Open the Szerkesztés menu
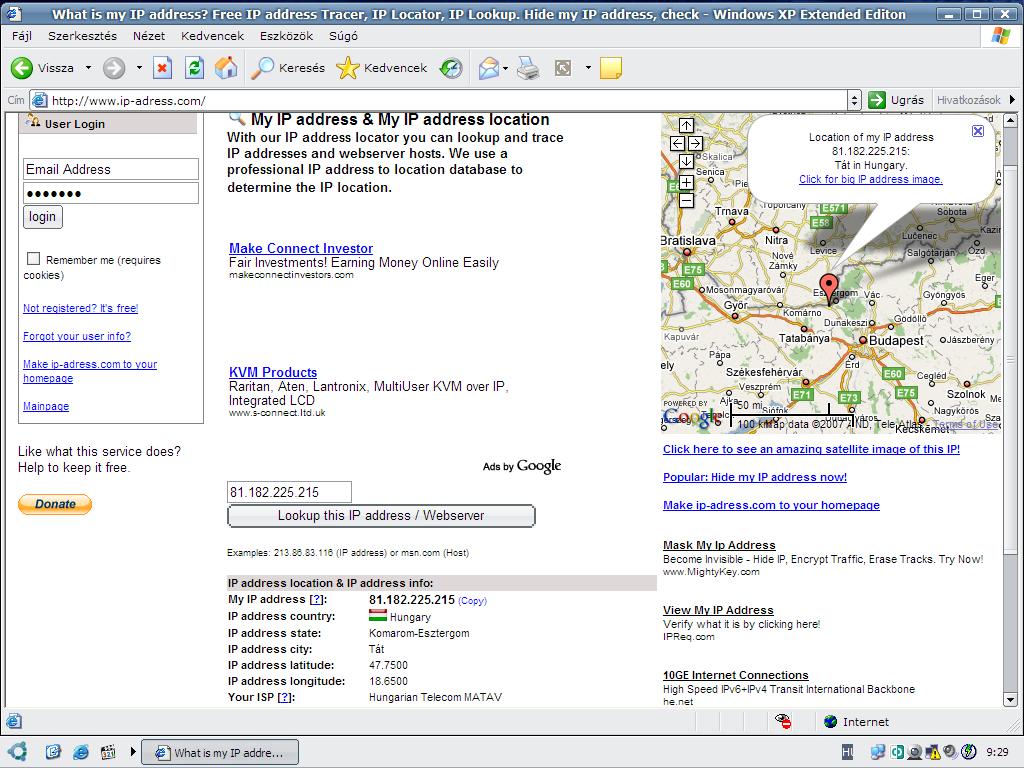The width and height of the screenshot is (1024, 768). (82, 36)
